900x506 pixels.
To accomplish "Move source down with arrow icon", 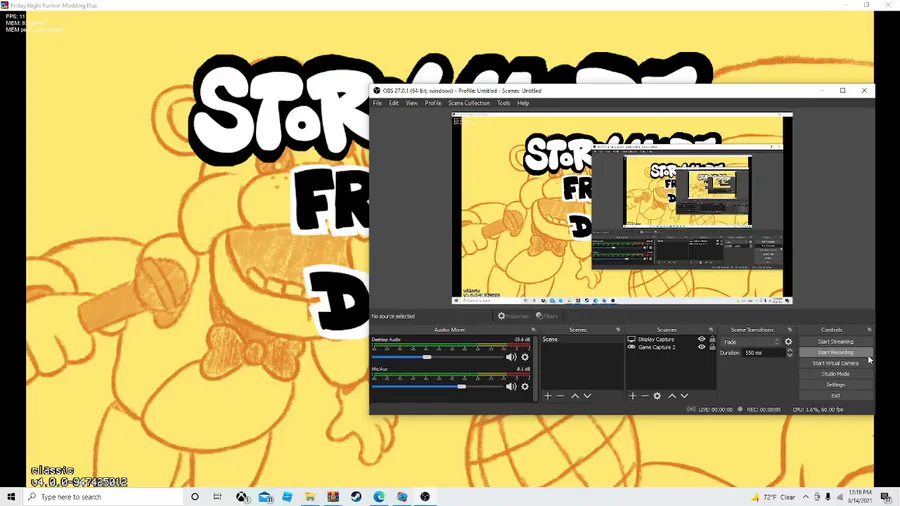I will pos(684,396).
